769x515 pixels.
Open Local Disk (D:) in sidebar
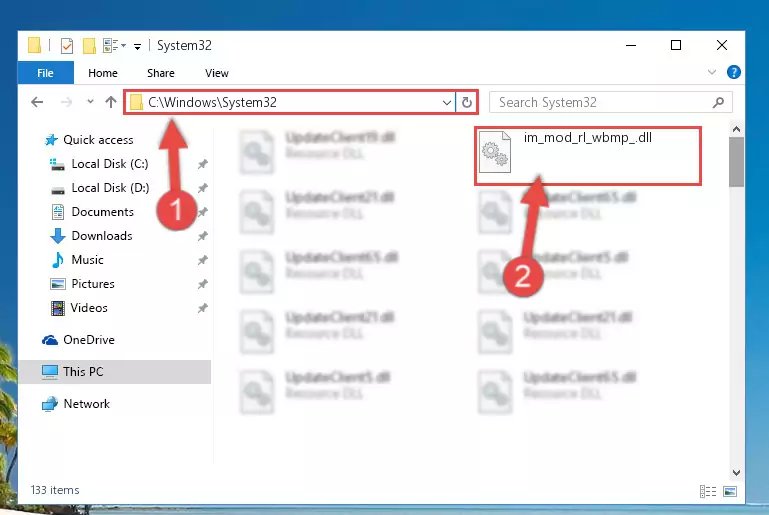110,188
